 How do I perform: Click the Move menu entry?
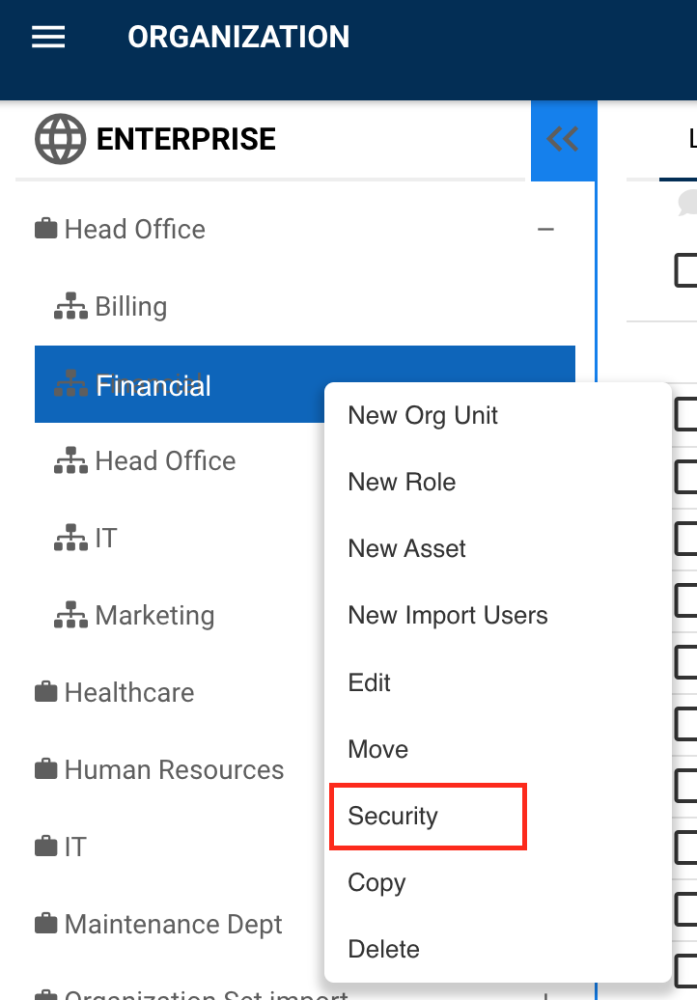[x=378, y=749]
